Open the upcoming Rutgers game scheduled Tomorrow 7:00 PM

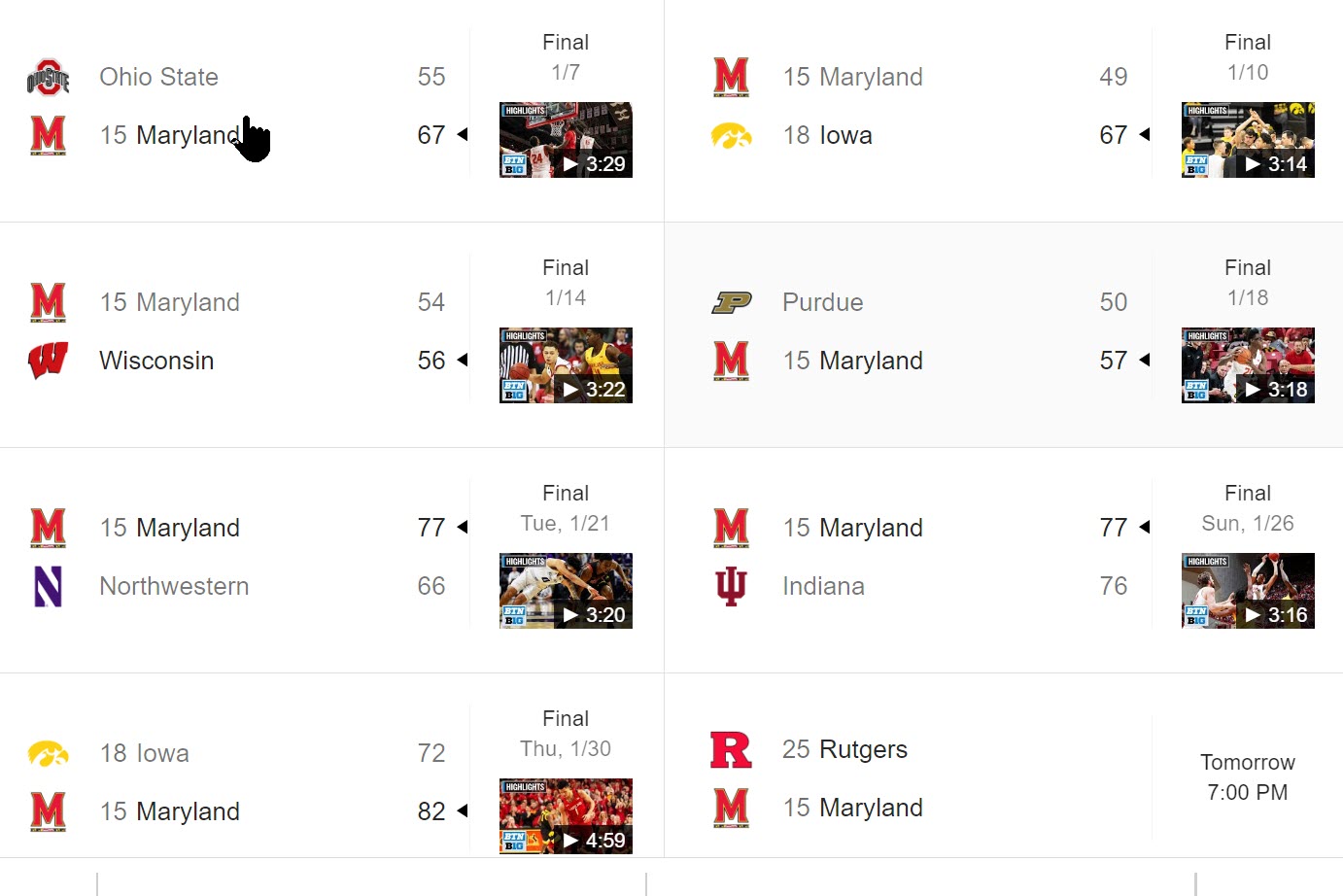pos(1248,777)
